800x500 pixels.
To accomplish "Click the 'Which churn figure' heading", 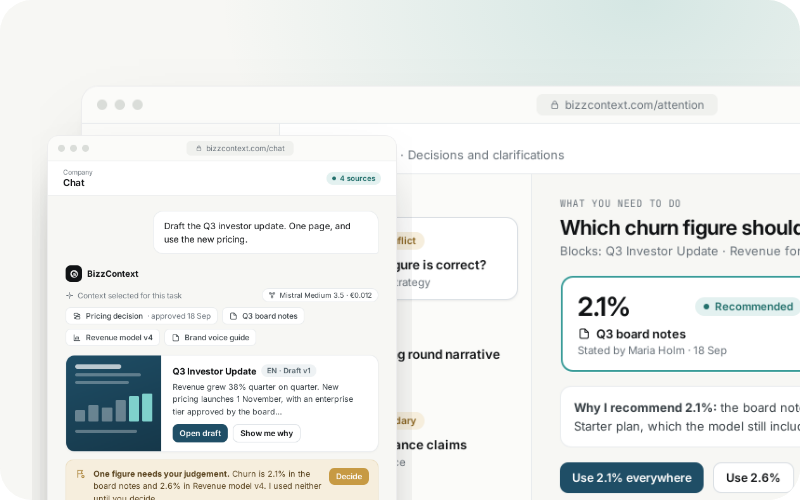I will point(680,228).
